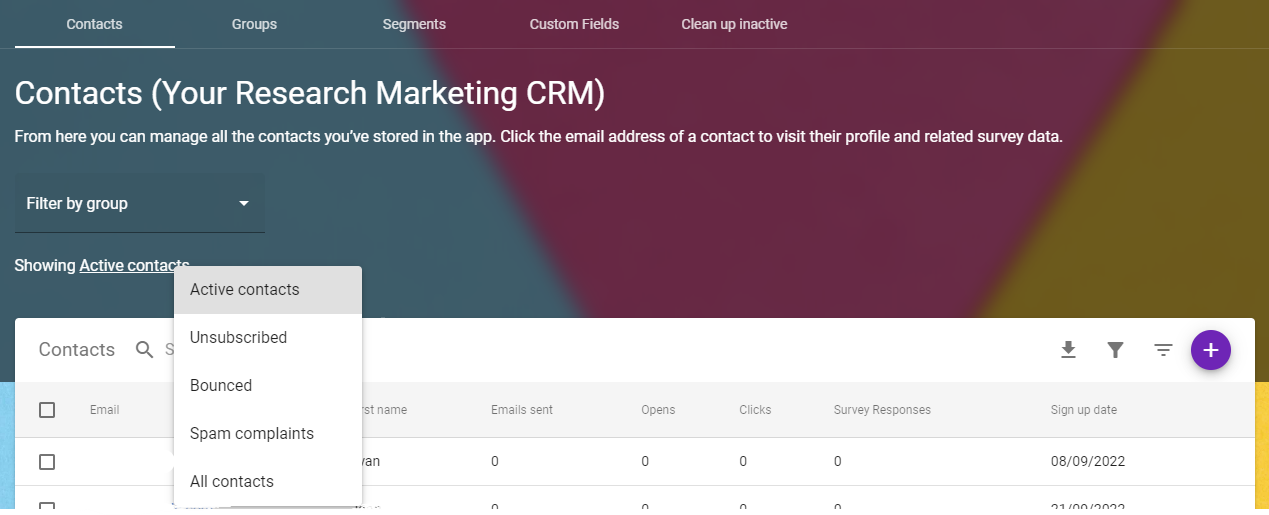Screen dimensions: 1269x515
Task: Click the sort lines icon
Action: [x=1163, y=350]
